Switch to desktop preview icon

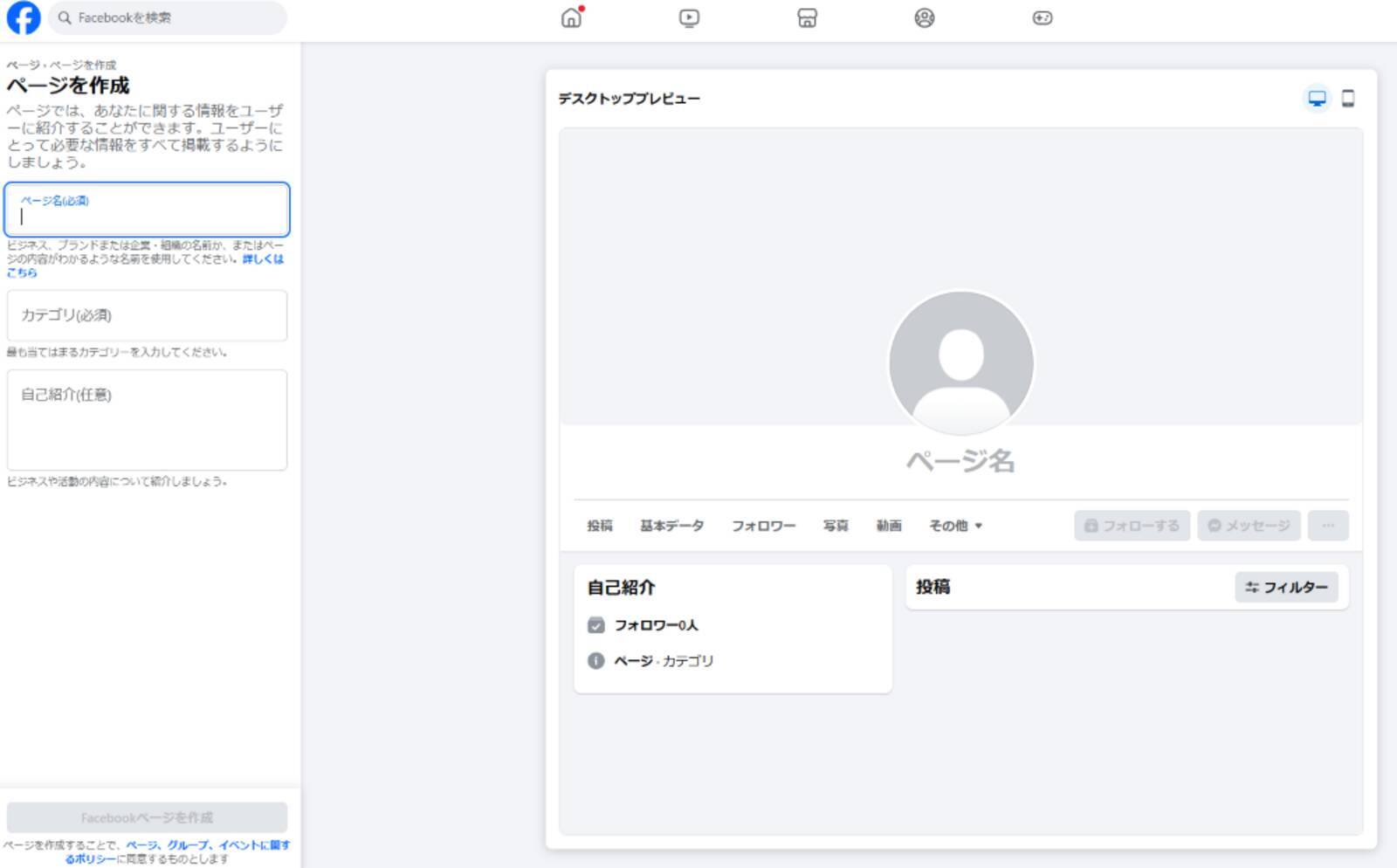[1317, 99]
